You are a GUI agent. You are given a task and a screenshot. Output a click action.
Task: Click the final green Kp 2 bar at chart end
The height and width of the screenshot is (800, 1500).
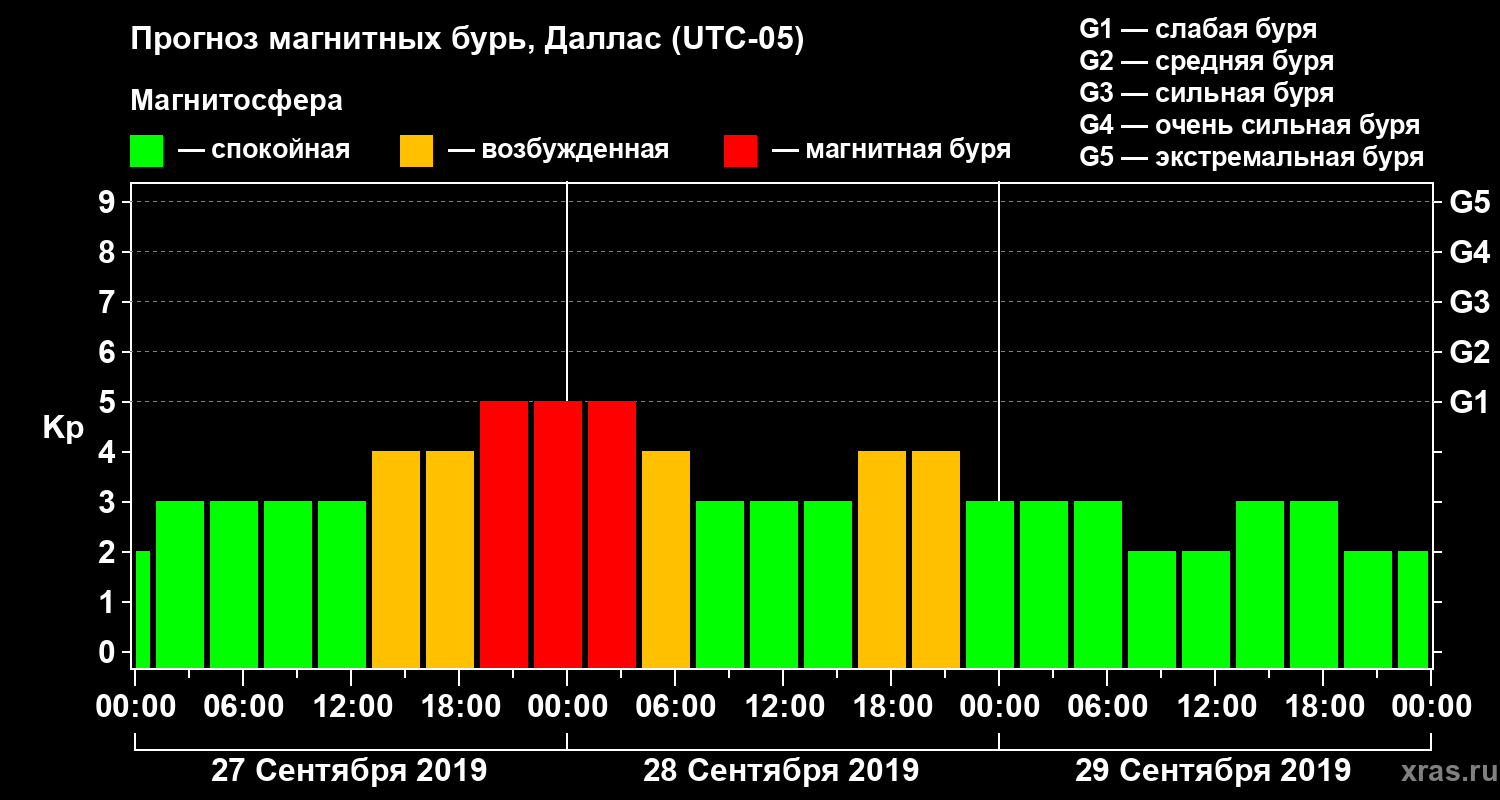tap(1413, 609)
